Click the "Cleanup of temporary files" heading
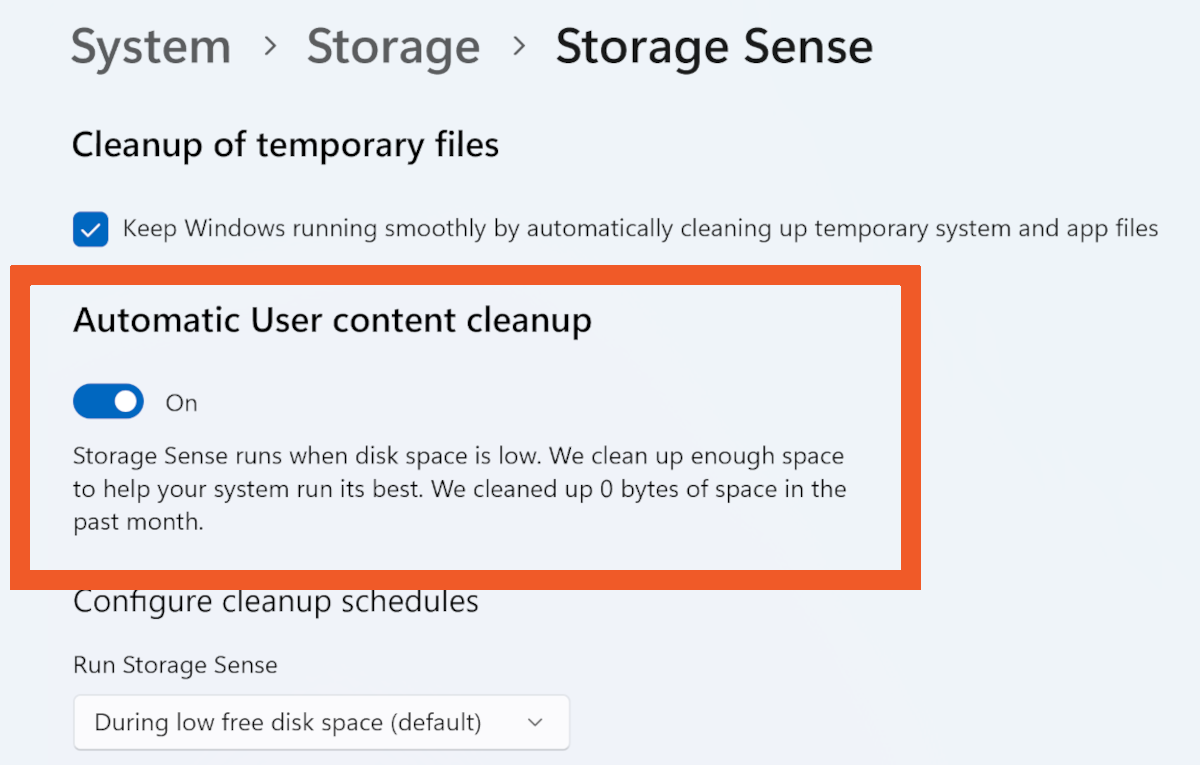This screenshot has width=1200, height=765. [285, 145]
